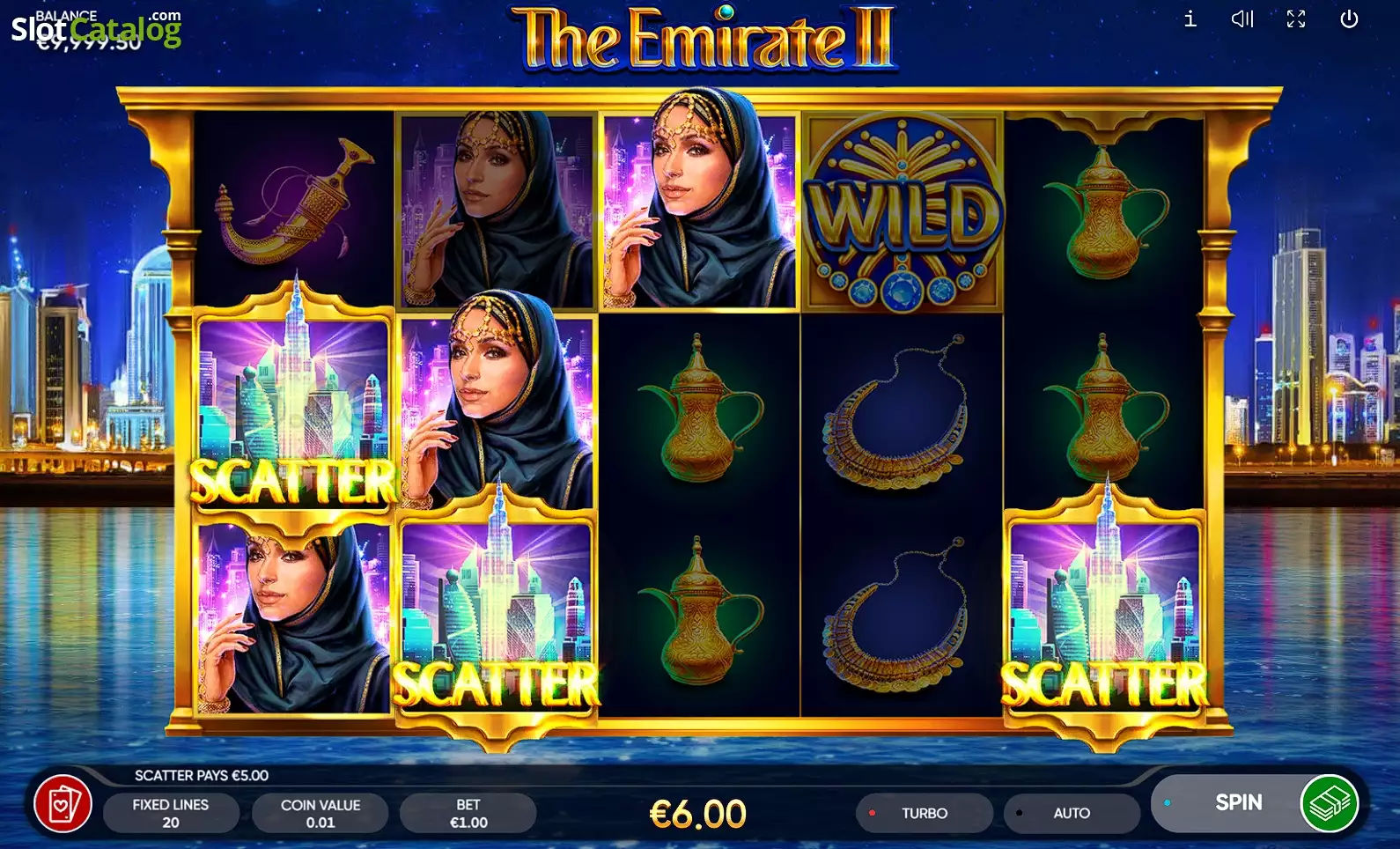
Task: Click the €6.00 win amount display
Action: (x=698, y=814)
